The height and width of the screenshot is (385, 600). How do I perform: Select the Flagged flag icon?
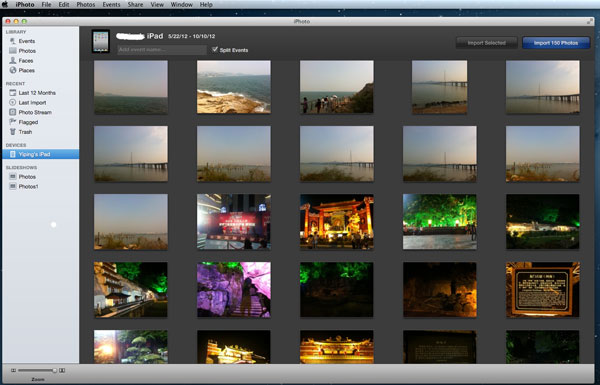(x=13, y=122)
